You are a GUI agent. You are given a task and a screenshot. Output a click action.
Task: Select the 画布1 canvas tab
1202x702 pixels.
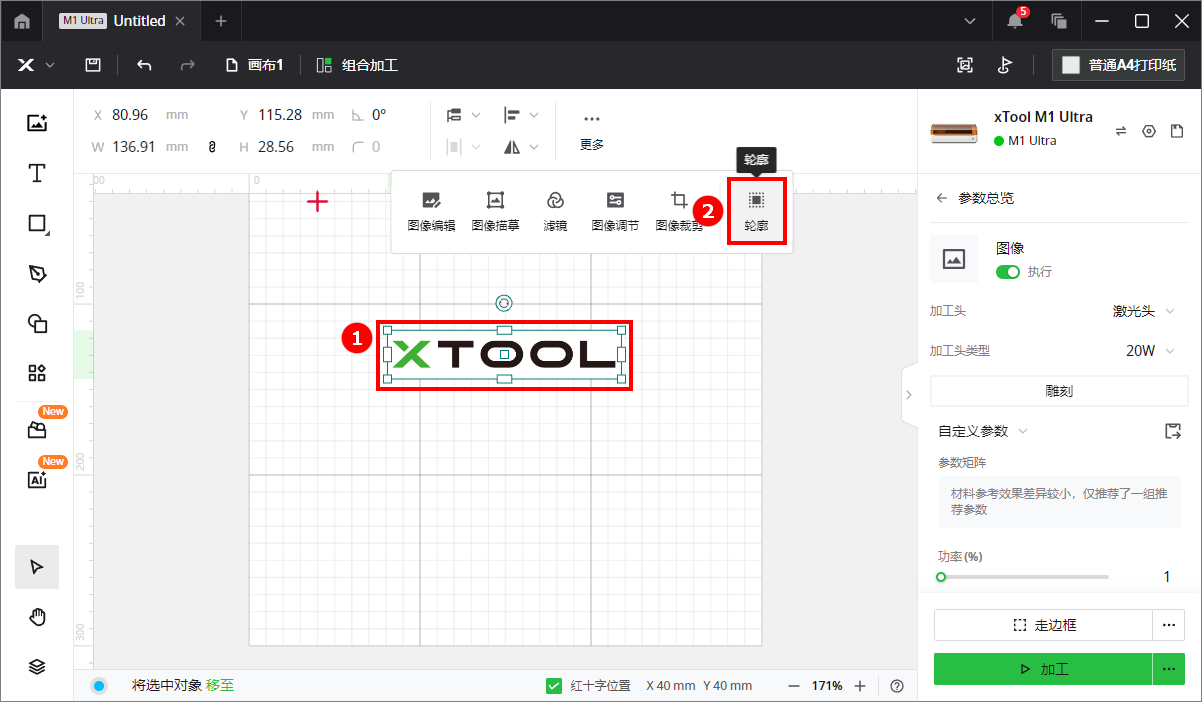pos(254,65)
